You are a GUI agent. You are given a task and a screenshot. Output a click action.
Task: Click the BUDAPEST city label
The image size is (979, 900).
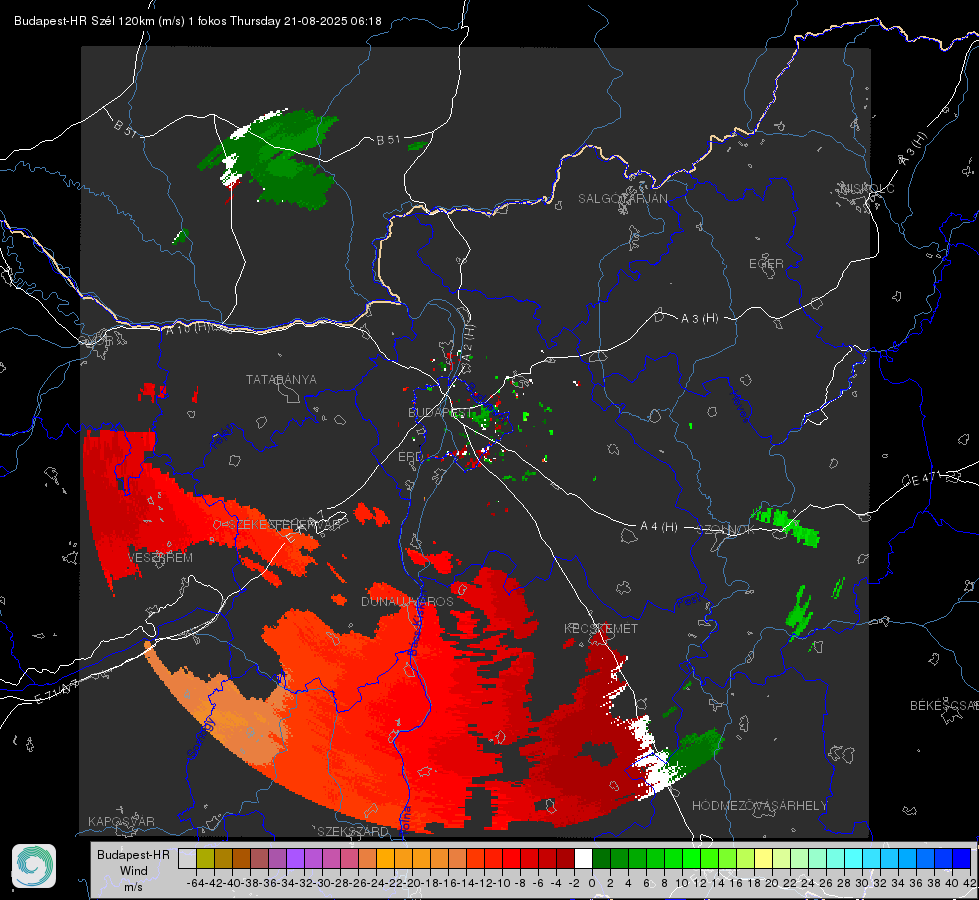point(440,413)
